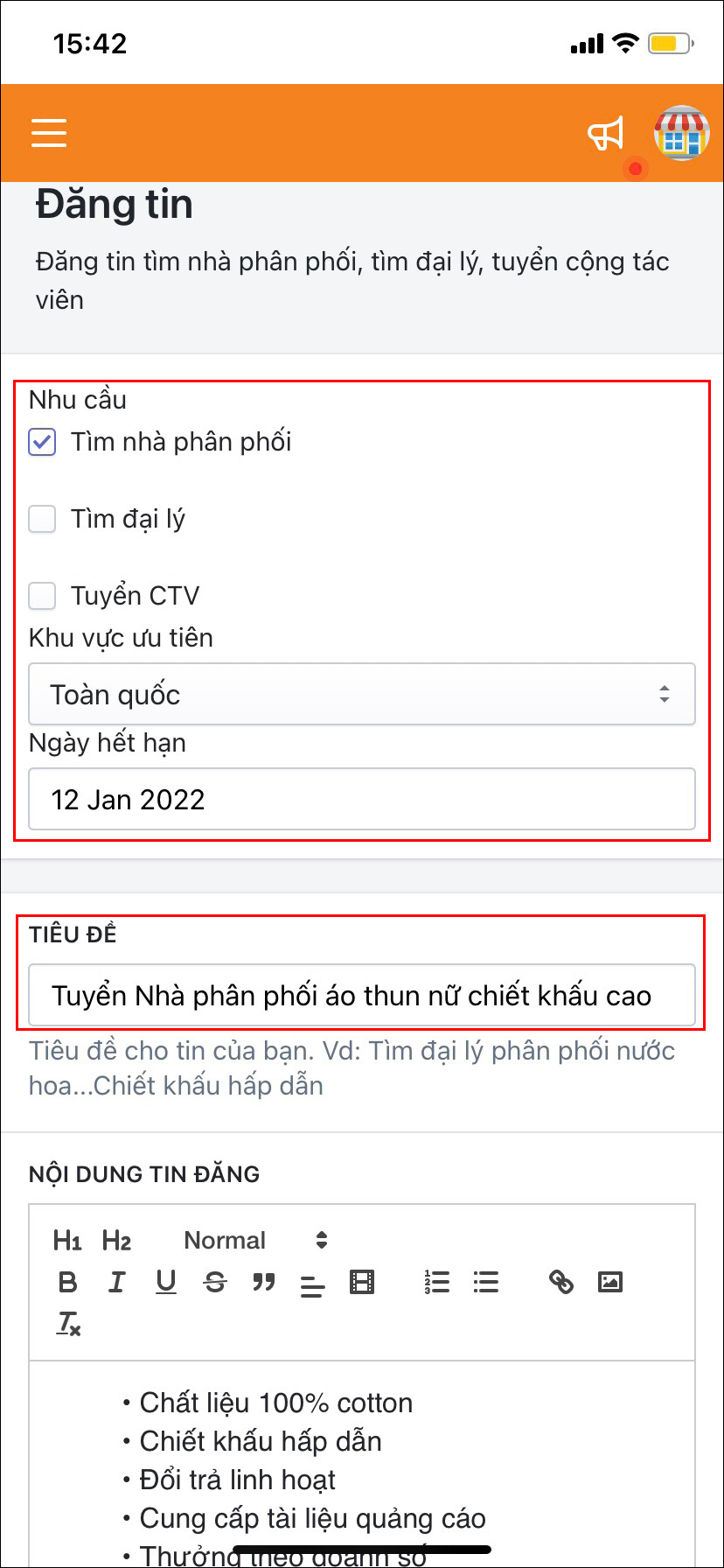Insert an image into content
The image size is (724, 1568).
610,1283
